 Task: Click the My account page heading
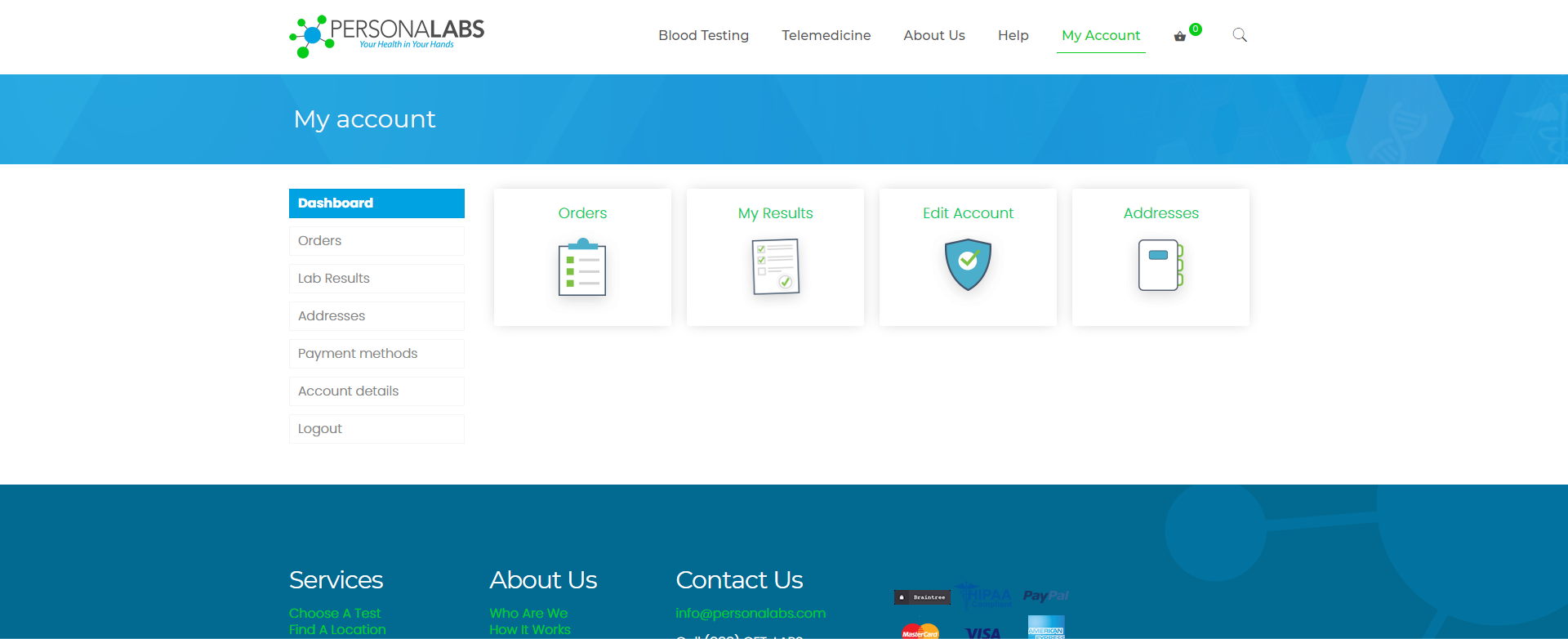[x=364, y=119]
